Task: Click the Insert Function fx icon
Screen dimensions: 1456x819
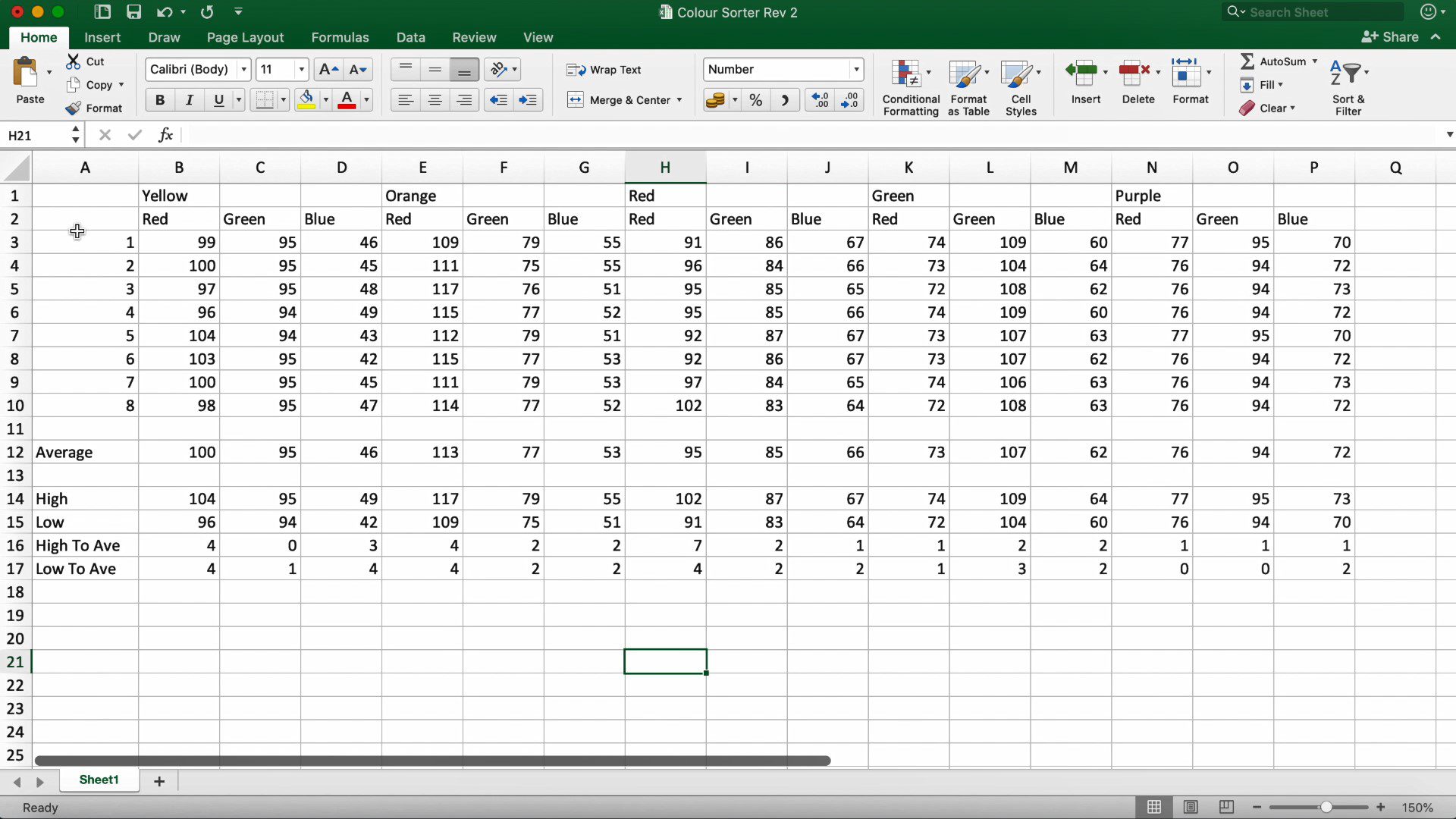Action: [165, 135]
